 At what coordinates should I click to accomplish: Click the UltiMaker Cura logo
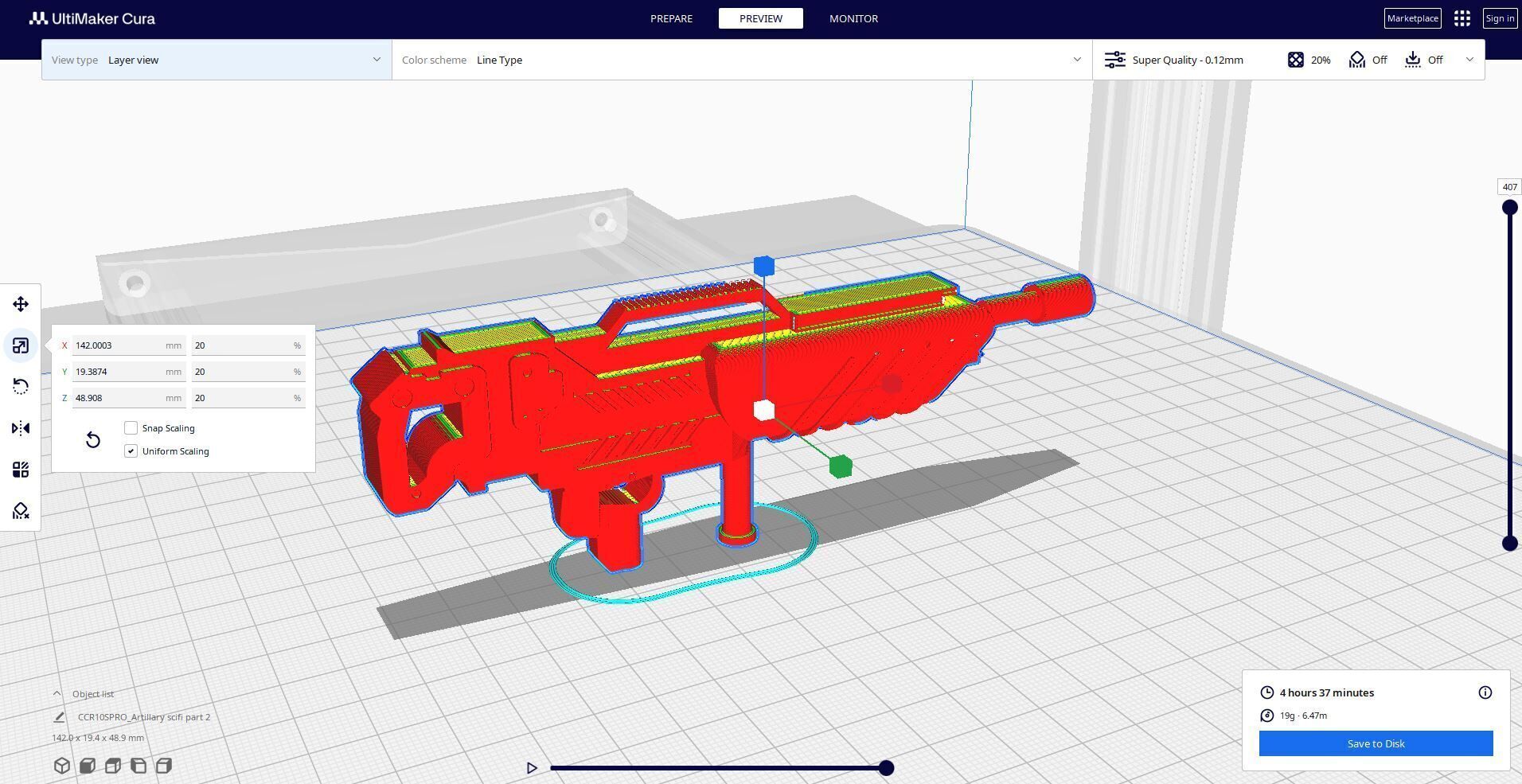[92, 18]
